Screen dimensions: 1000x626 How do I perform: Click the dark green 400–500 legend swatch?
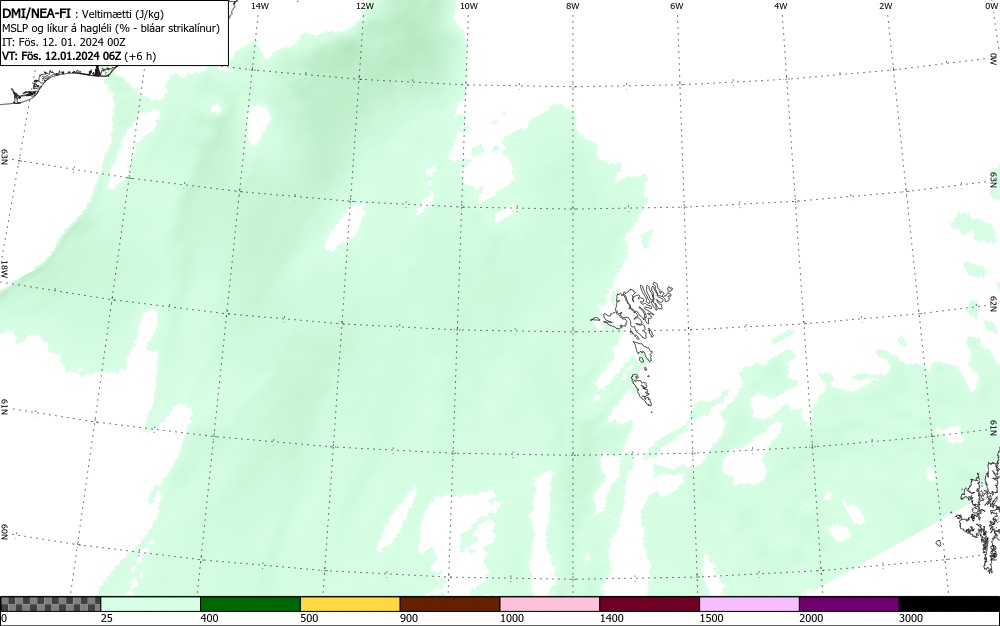pos(250,604)
